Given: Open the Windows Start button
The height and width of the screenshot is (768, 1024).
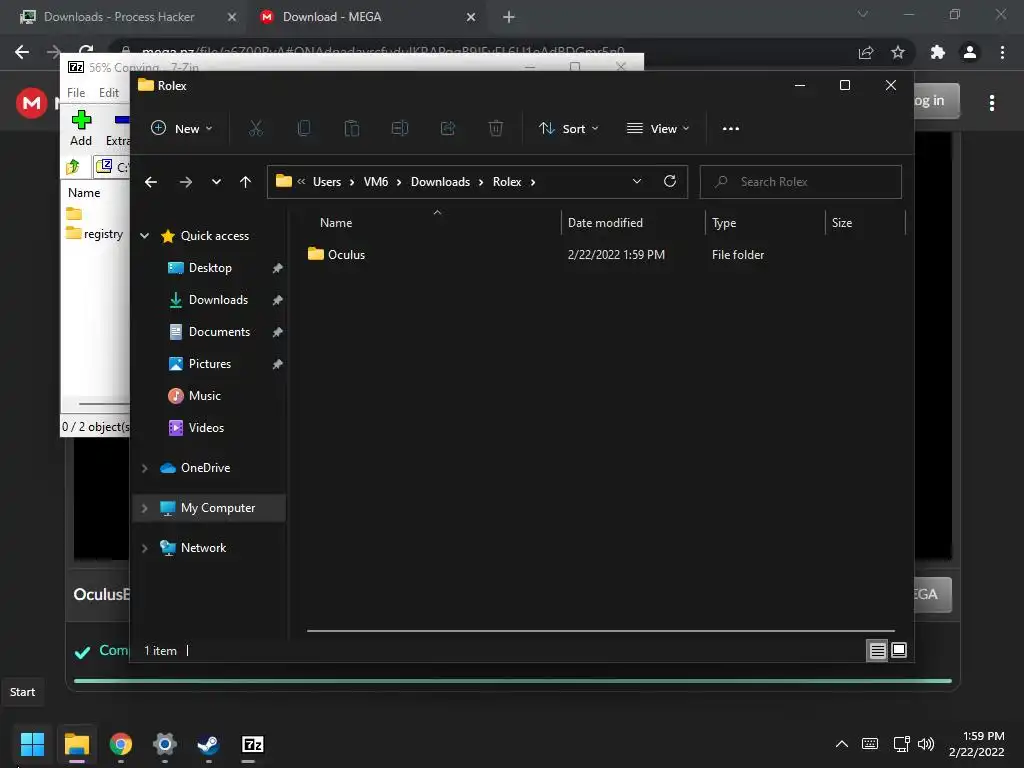Looking at the screenshot, I should click(32, 744).
